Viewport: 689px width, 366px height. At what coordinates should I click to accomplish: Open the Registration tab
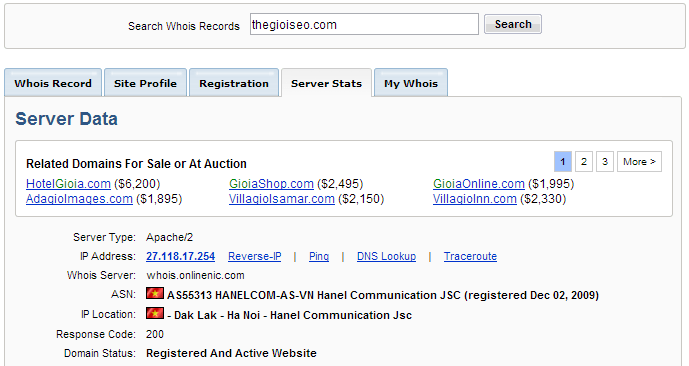tap(234, 83)
